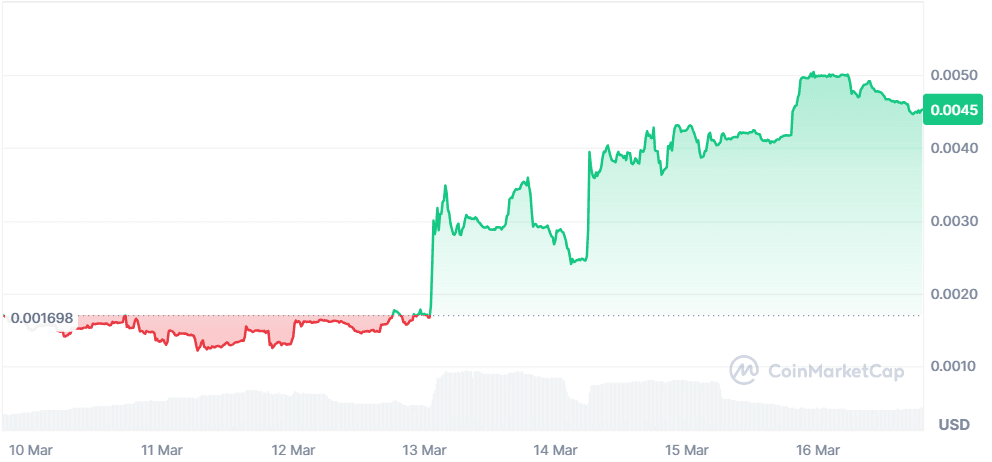The width and height of the screenshot is (992, 462).
Task: Click the 12 Mar axis date
Action: pos(292,448)
